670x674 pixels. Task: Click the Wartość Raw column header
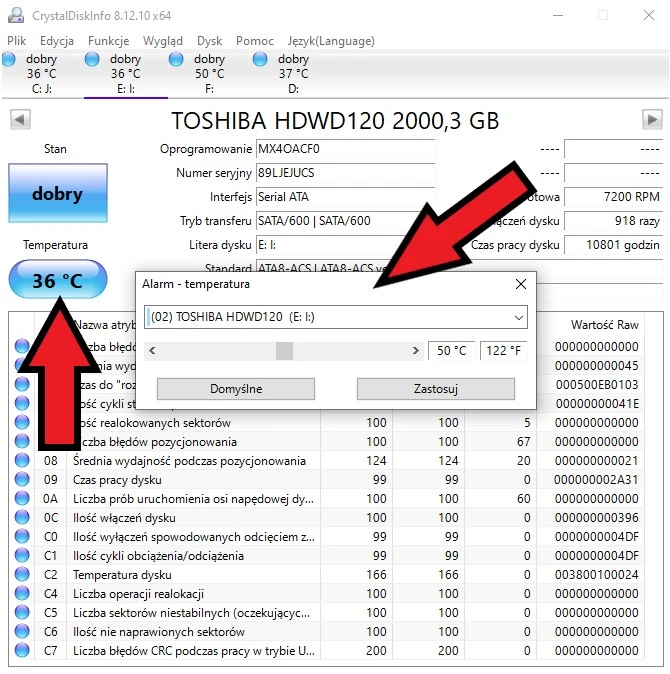[x=604, y=325]
